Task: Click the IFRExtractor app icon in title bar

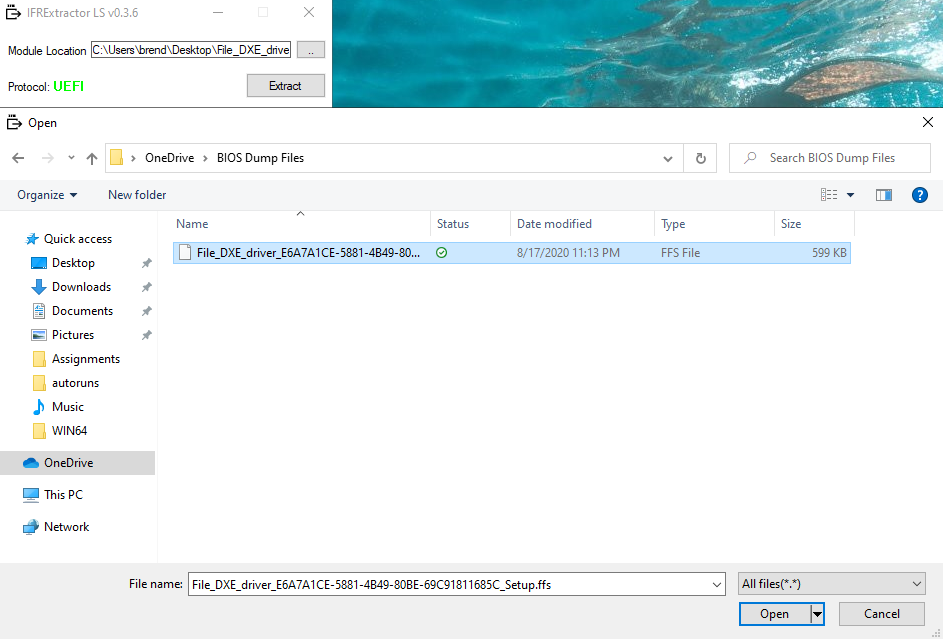Action: 13,12
